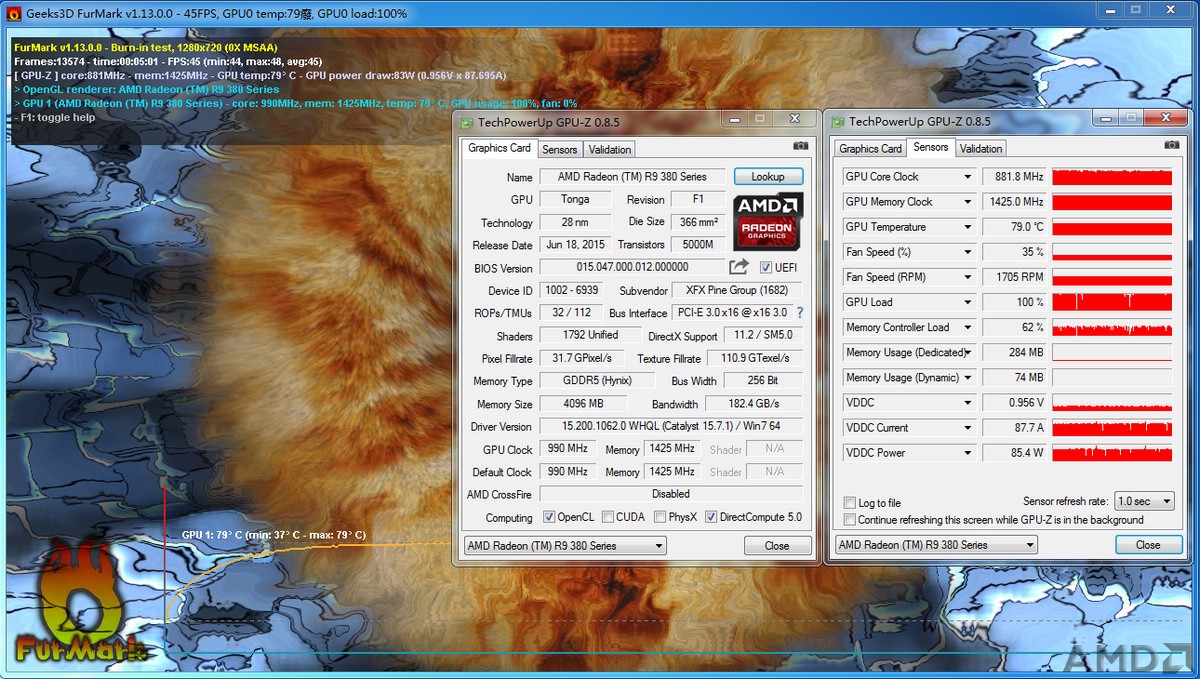Screen dimensions: 1200x679
Task: Open the Memory Usage (Dynamic) sensor dropdown
Action: (967, 378)
